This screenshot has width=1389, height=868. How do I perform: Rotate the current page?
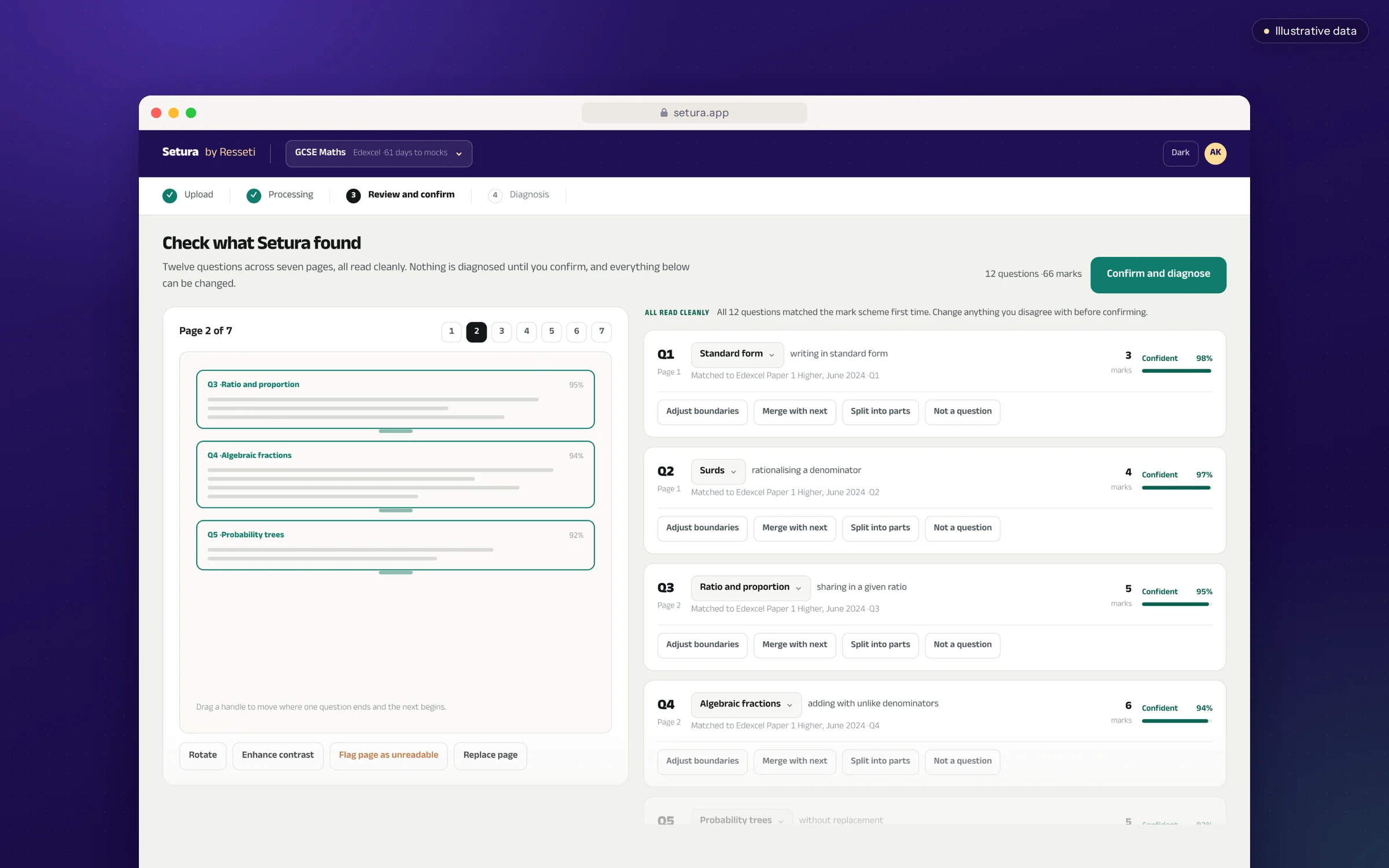[x=203, y=755]
